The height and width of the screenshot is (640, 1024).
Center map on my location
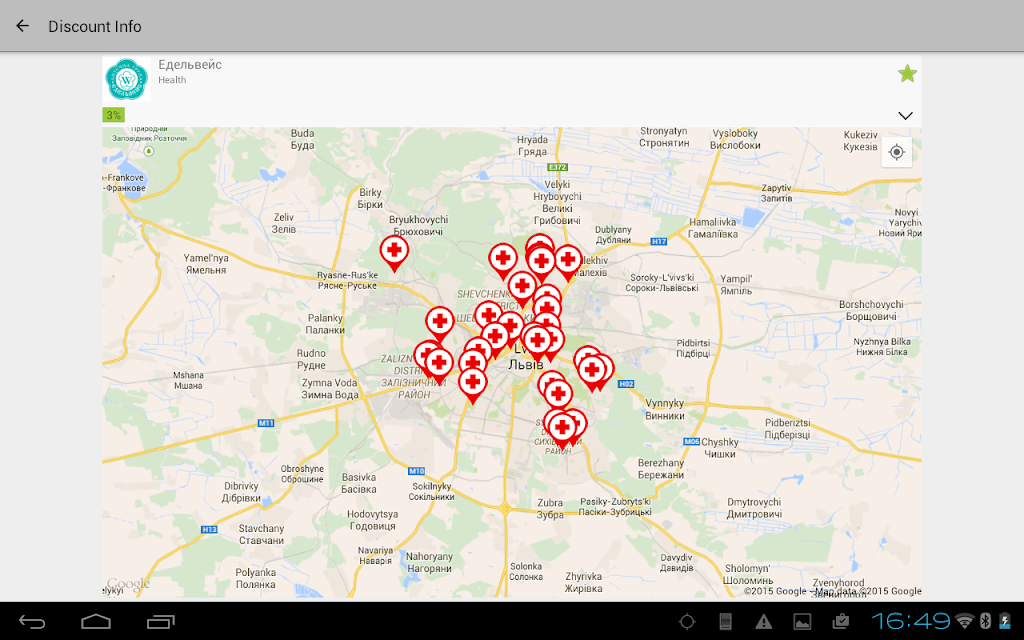coord(897,152)
